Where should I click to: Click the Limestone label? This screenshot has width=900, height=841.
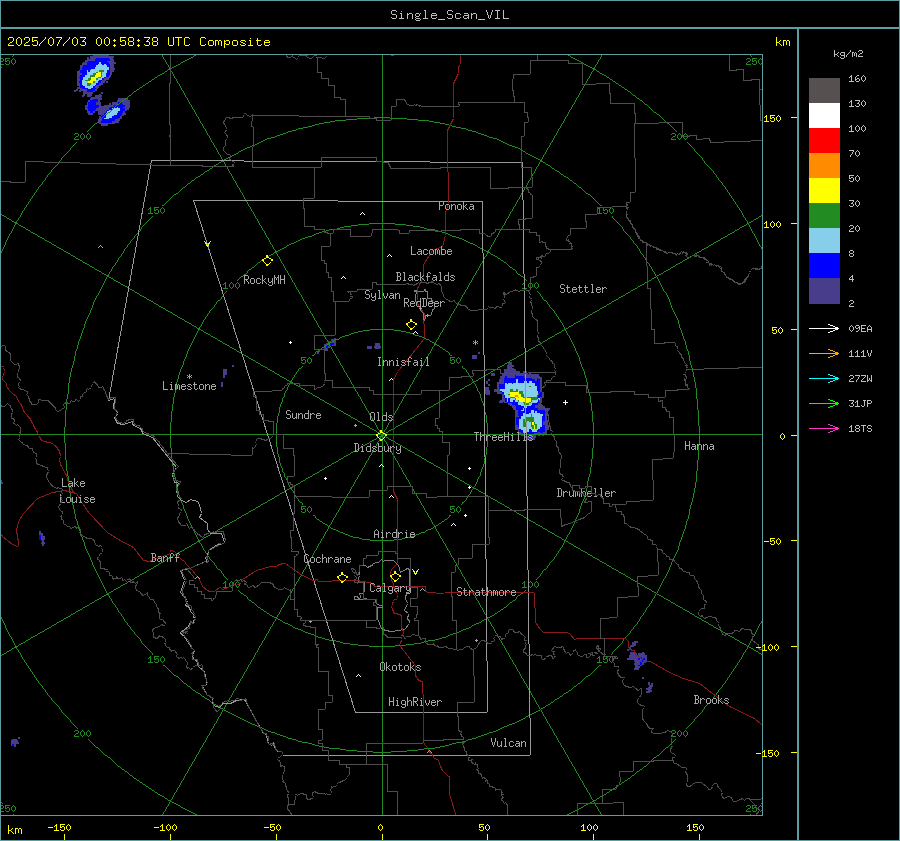[189, 386]
